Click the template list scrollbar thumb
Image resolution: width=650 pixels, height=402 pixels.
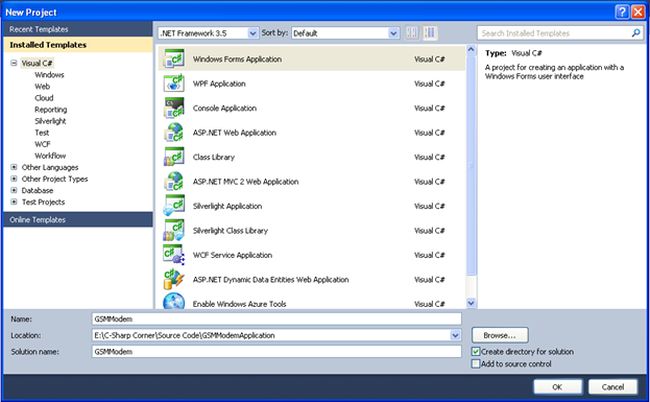[x=471, y=165]
